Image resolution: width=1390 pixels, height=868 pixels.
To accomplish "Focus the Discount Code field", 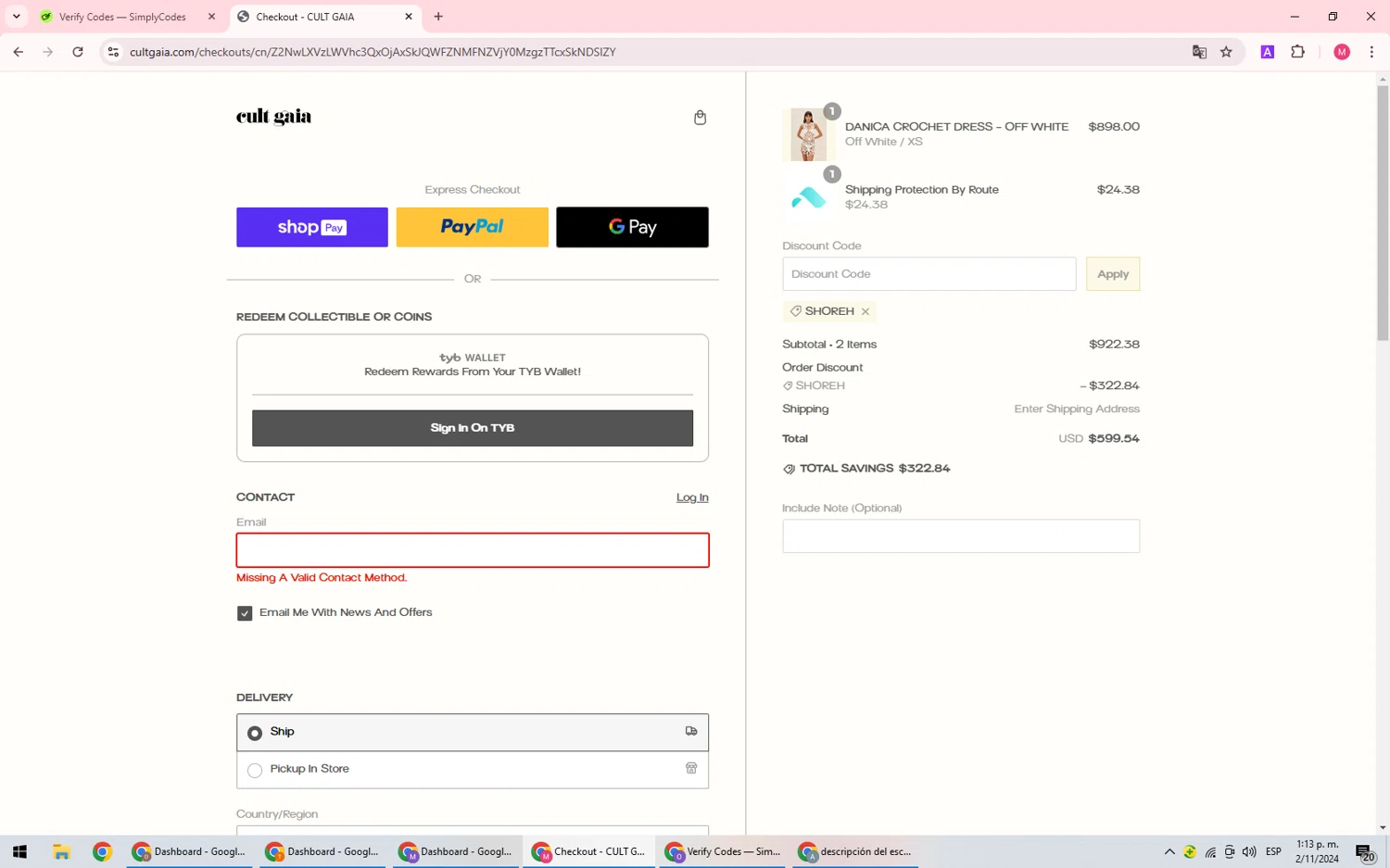I will (x=929, y=274).
